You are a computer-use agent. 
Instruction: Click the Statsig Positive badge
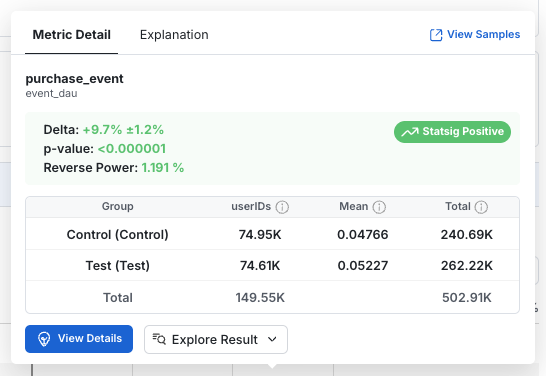[x=452, y=132]
